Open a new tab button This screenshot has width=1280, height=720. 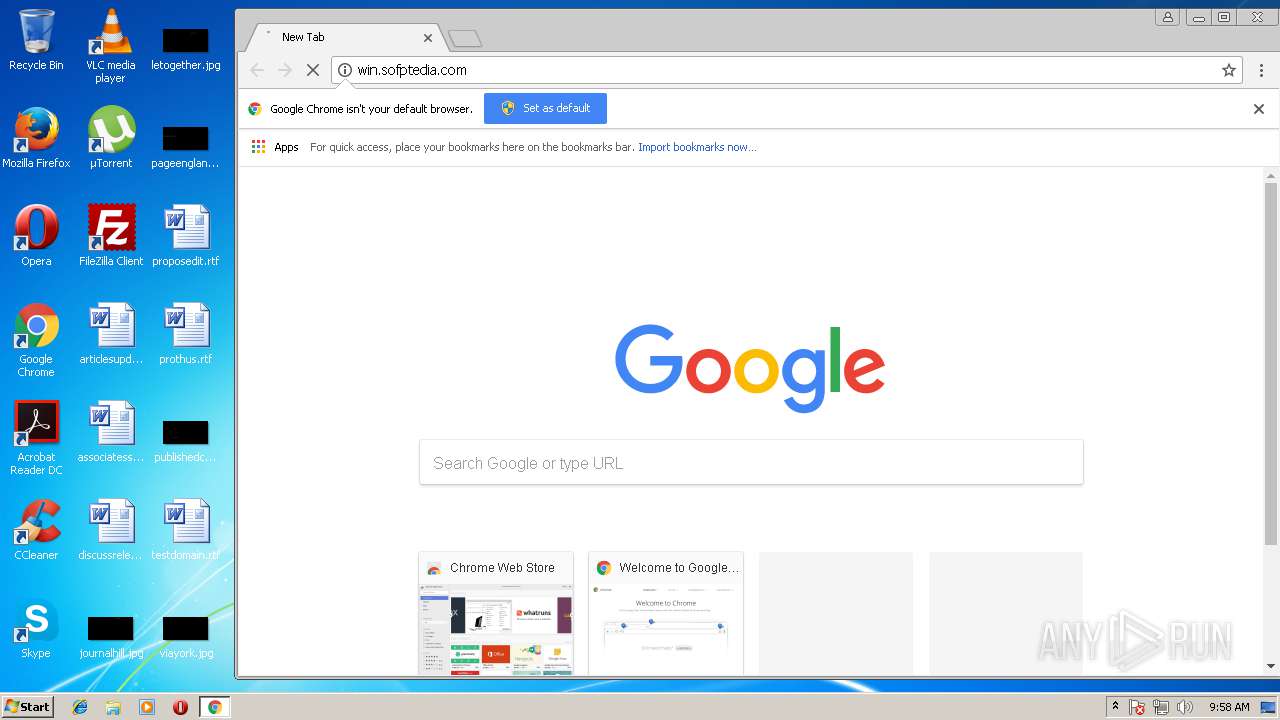point(465,39)
